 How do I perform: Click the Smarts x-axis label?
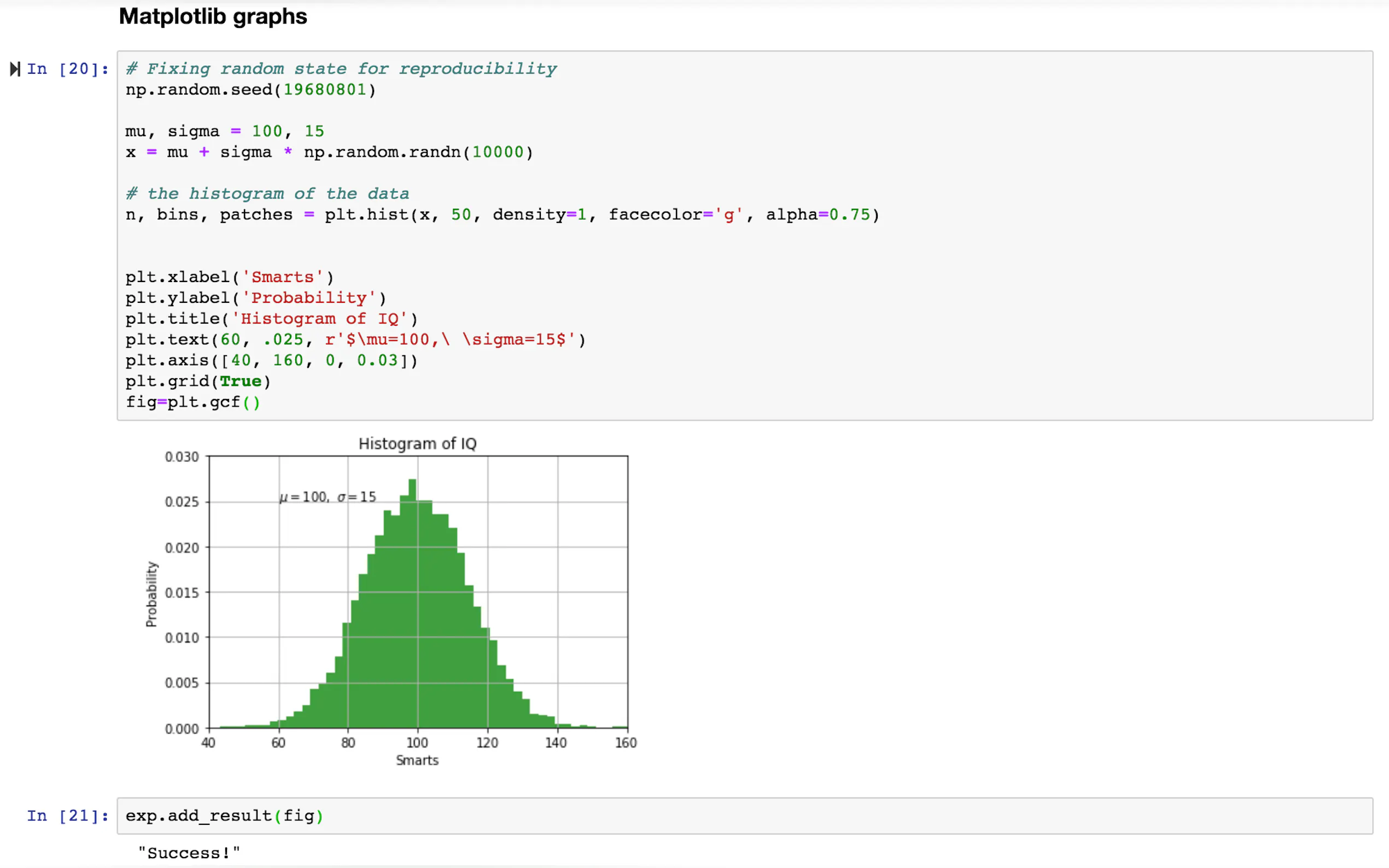point(417,760)
